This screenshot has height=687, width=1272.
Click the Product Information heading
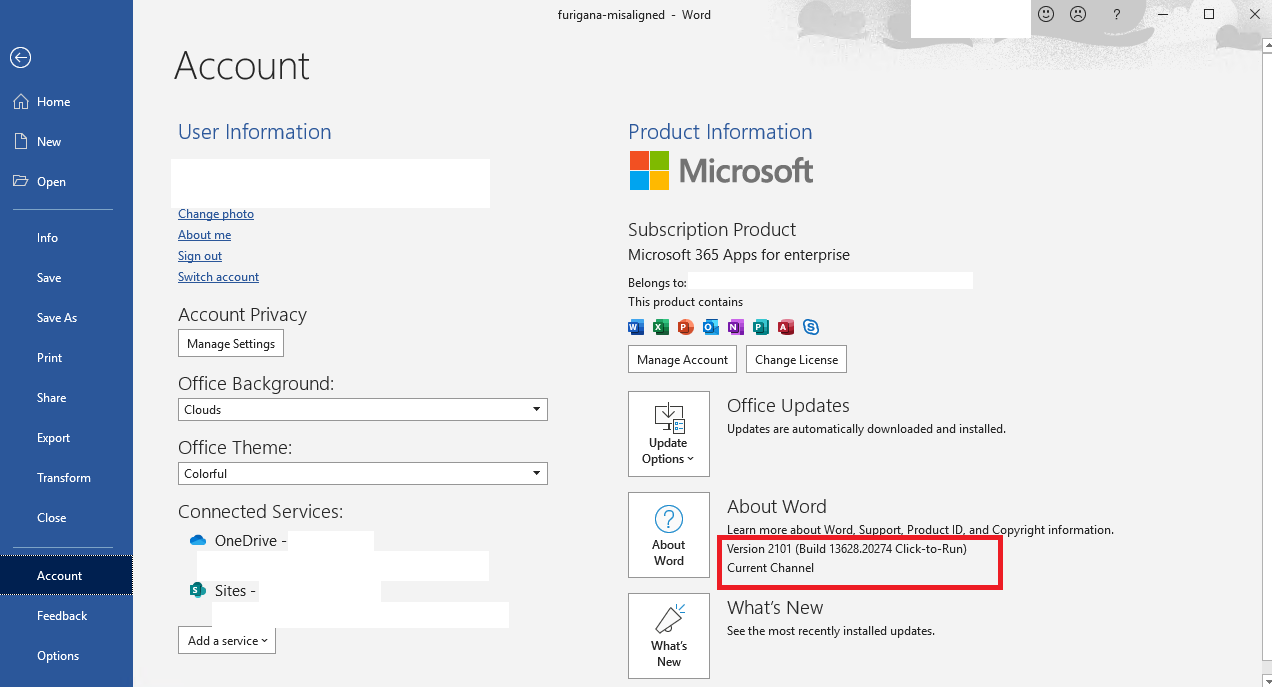[x=720, y=132]
